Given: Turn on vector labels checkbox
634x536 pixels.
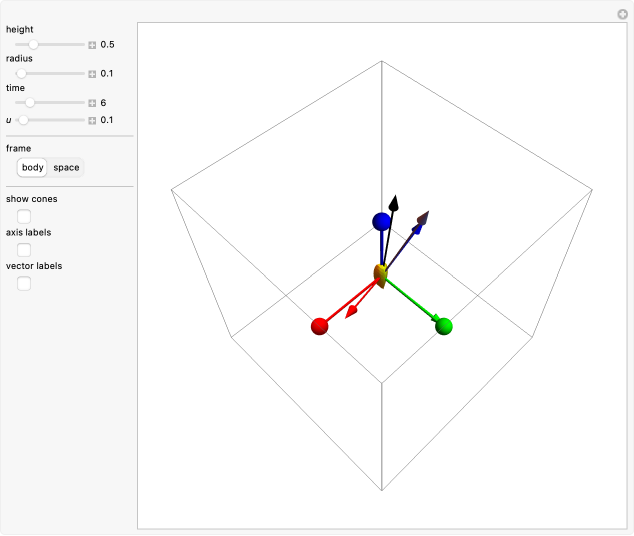Looking at the screenshot, I should point(24,283).
